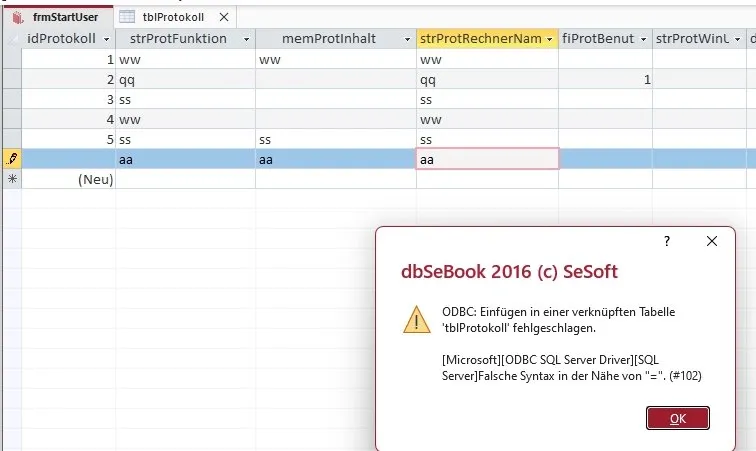The width and height of the screenshot is (756, 451).
Task: Open strProtFunktion column dropdown arrow
Action: (246, 39)
